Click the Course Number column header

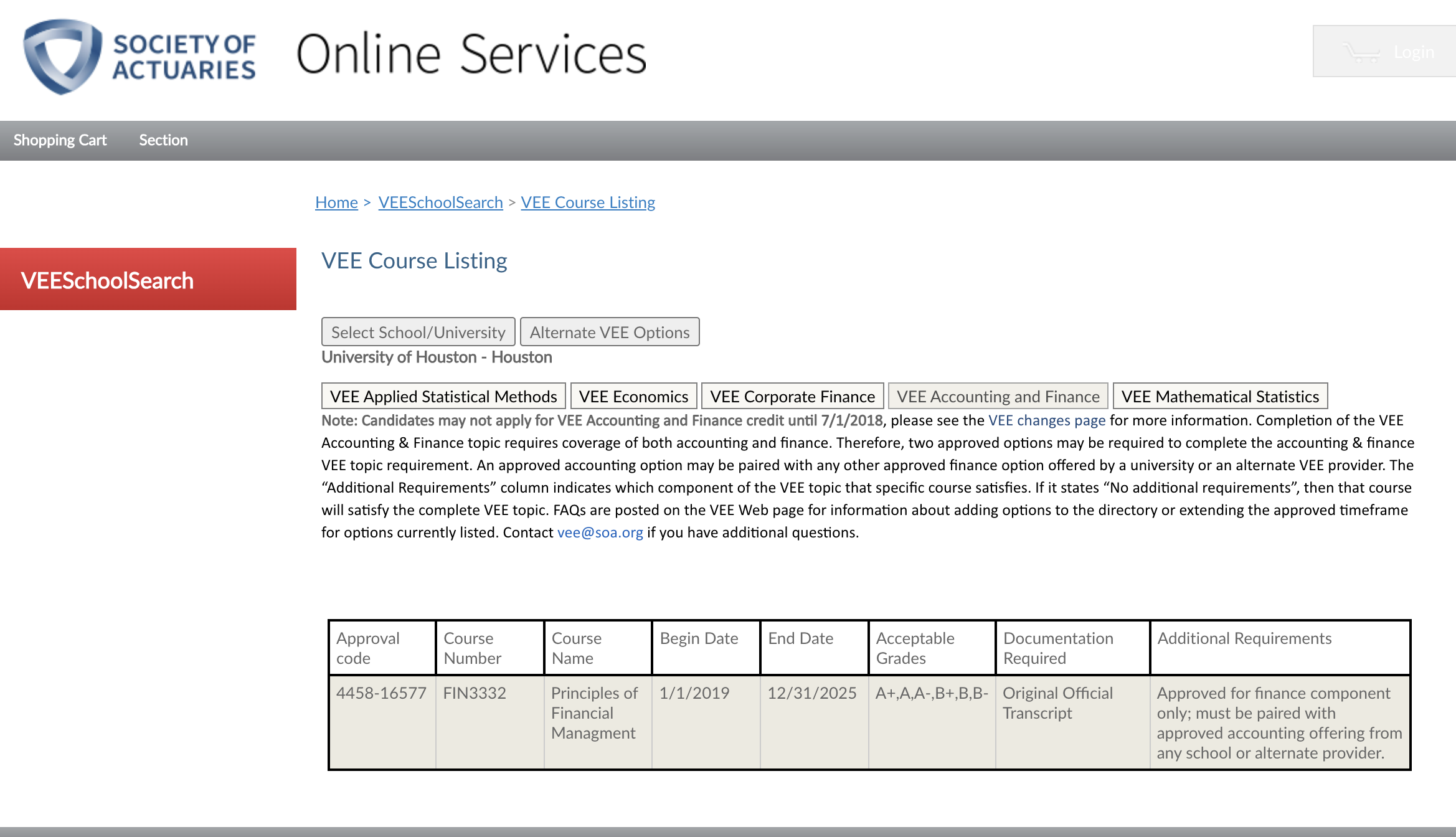tap(489, 648)
